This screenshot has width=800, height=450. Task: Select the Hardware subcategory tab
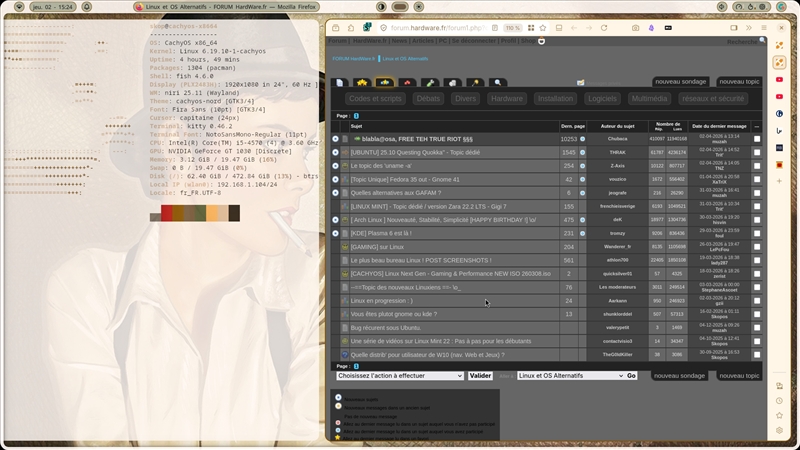[507, 99]
